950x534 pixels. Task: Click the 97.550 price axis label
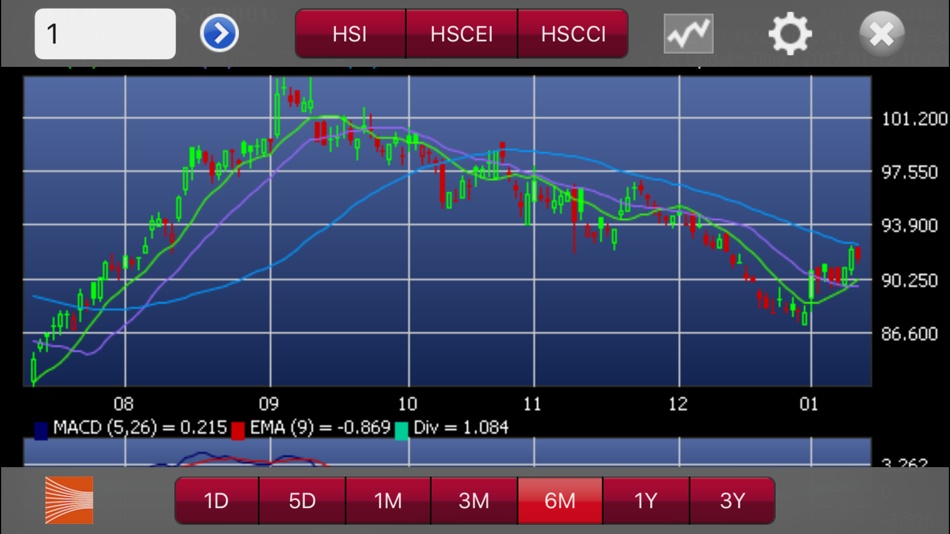click(909, 173)
